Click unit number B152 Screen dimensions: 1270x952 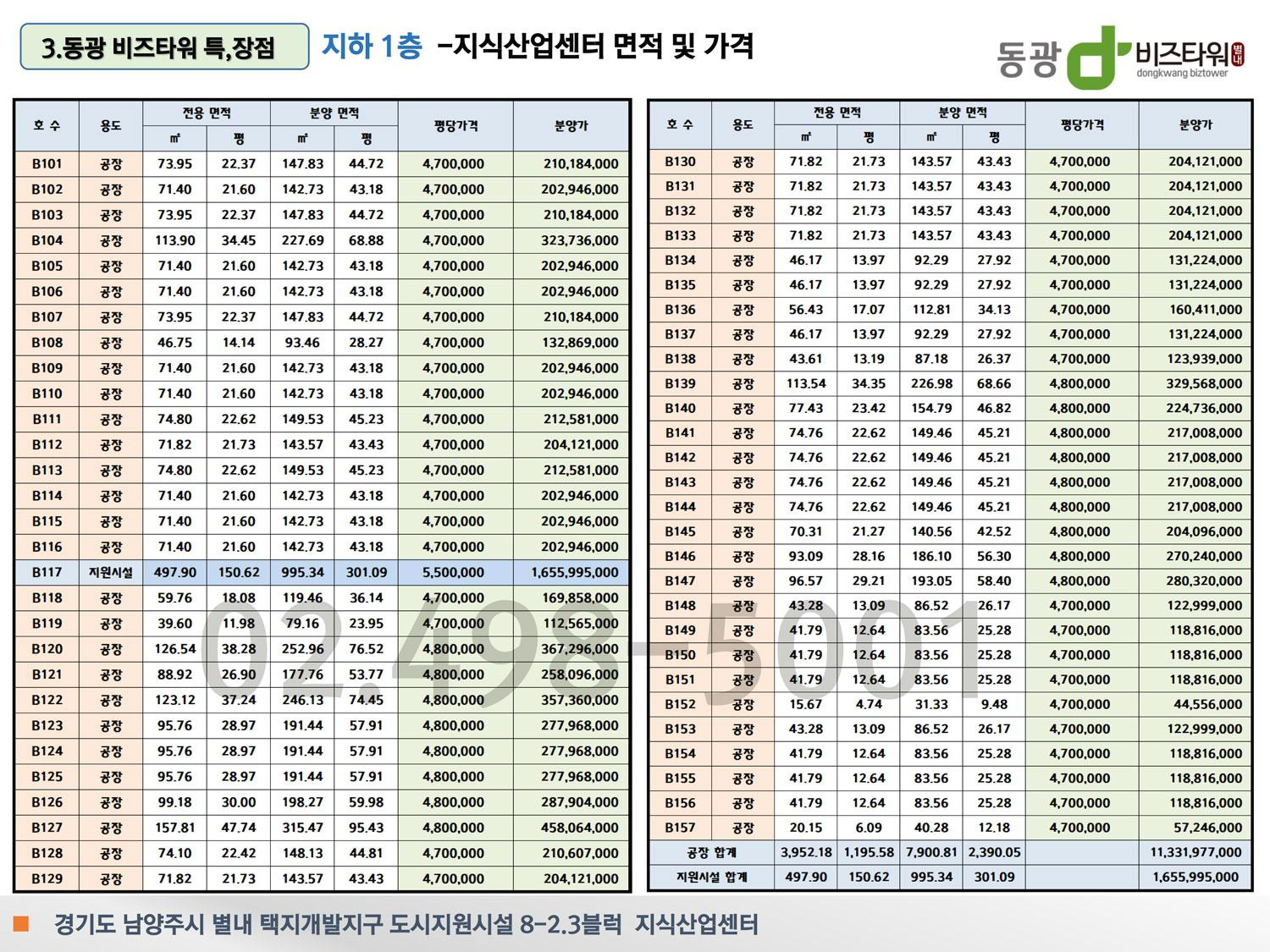click(680, 704)
